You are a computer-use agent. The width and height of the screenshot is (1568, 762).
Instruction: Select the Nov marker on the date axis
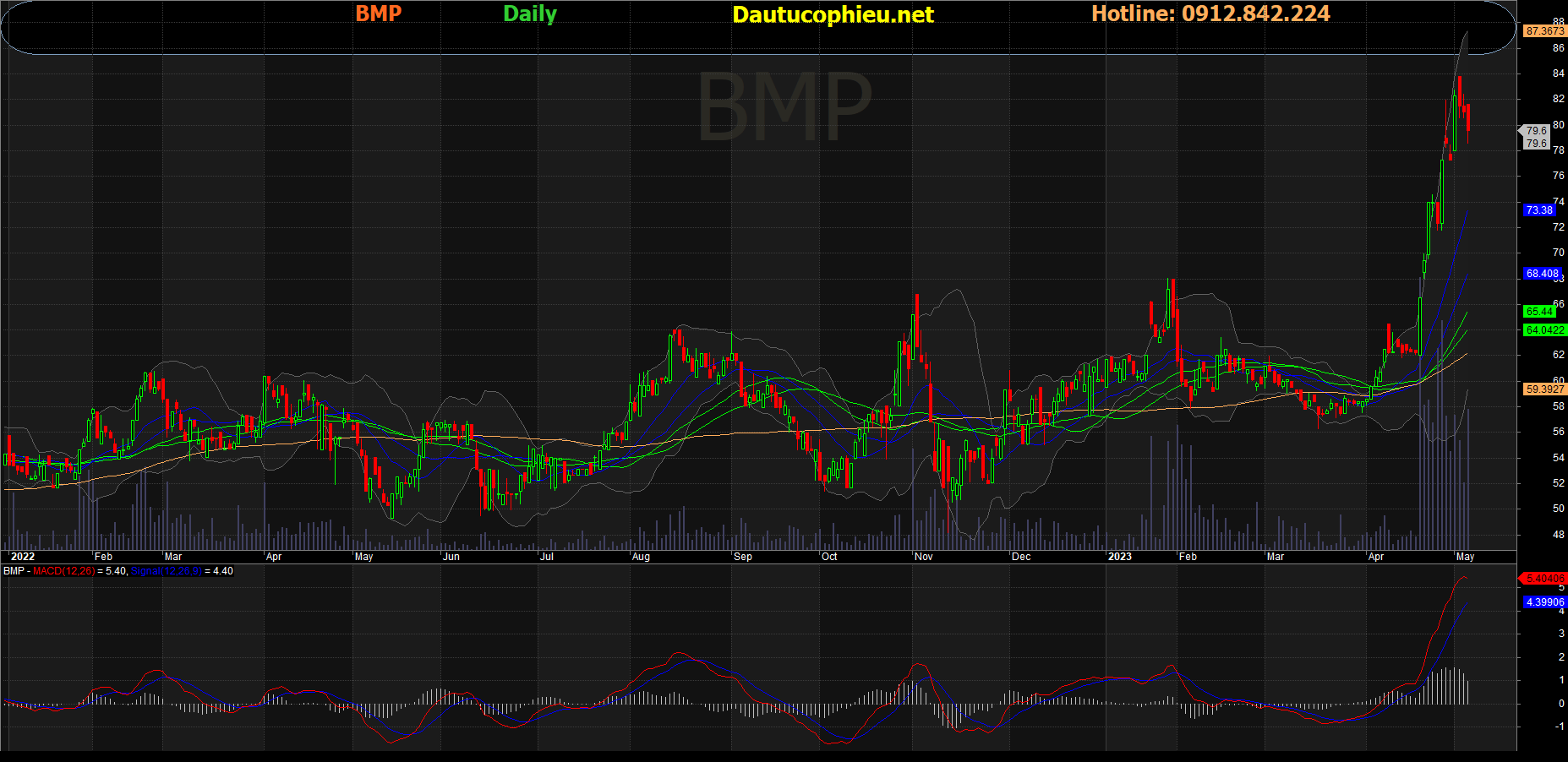pos(923,557)
